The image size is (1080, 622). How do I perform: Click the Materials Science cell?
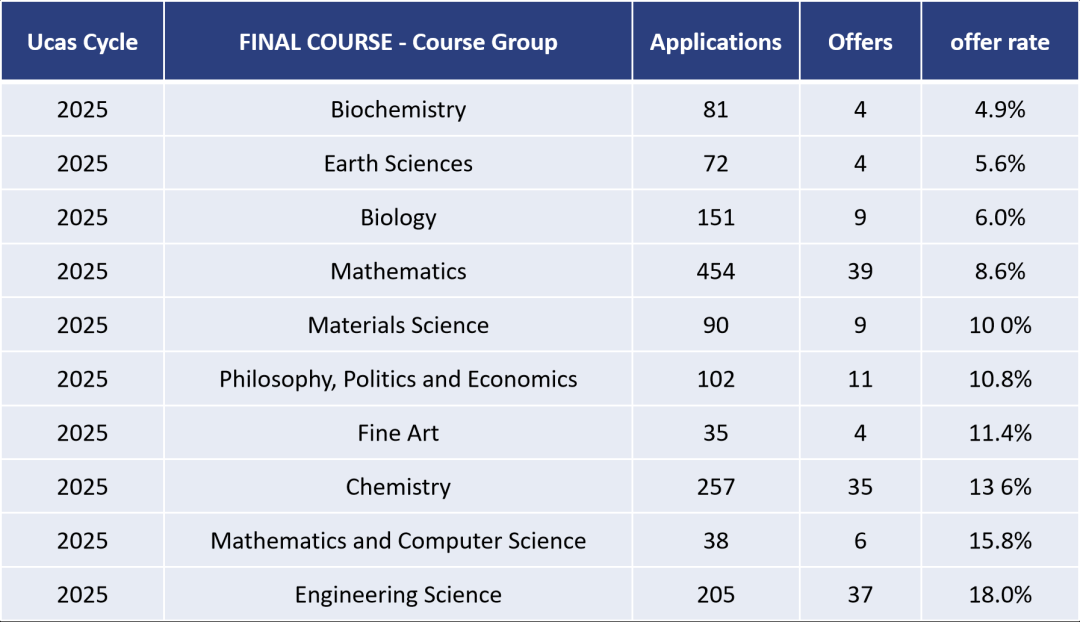pyautogui.click(x=398, y=326)
